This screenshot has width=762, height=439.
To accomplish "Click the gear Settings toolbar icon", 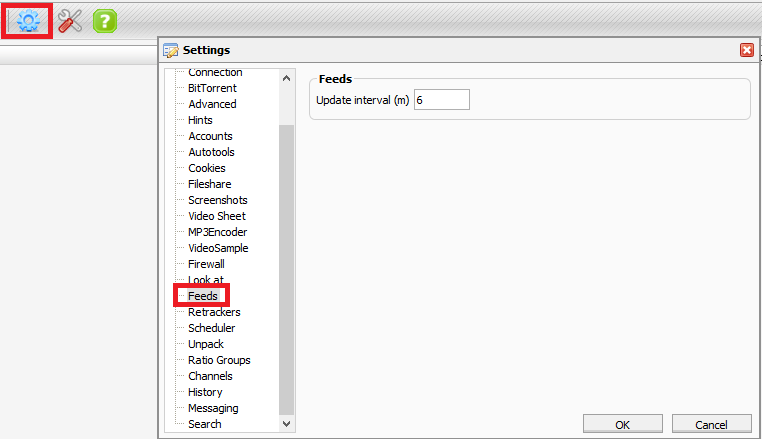I will point(28,20).
